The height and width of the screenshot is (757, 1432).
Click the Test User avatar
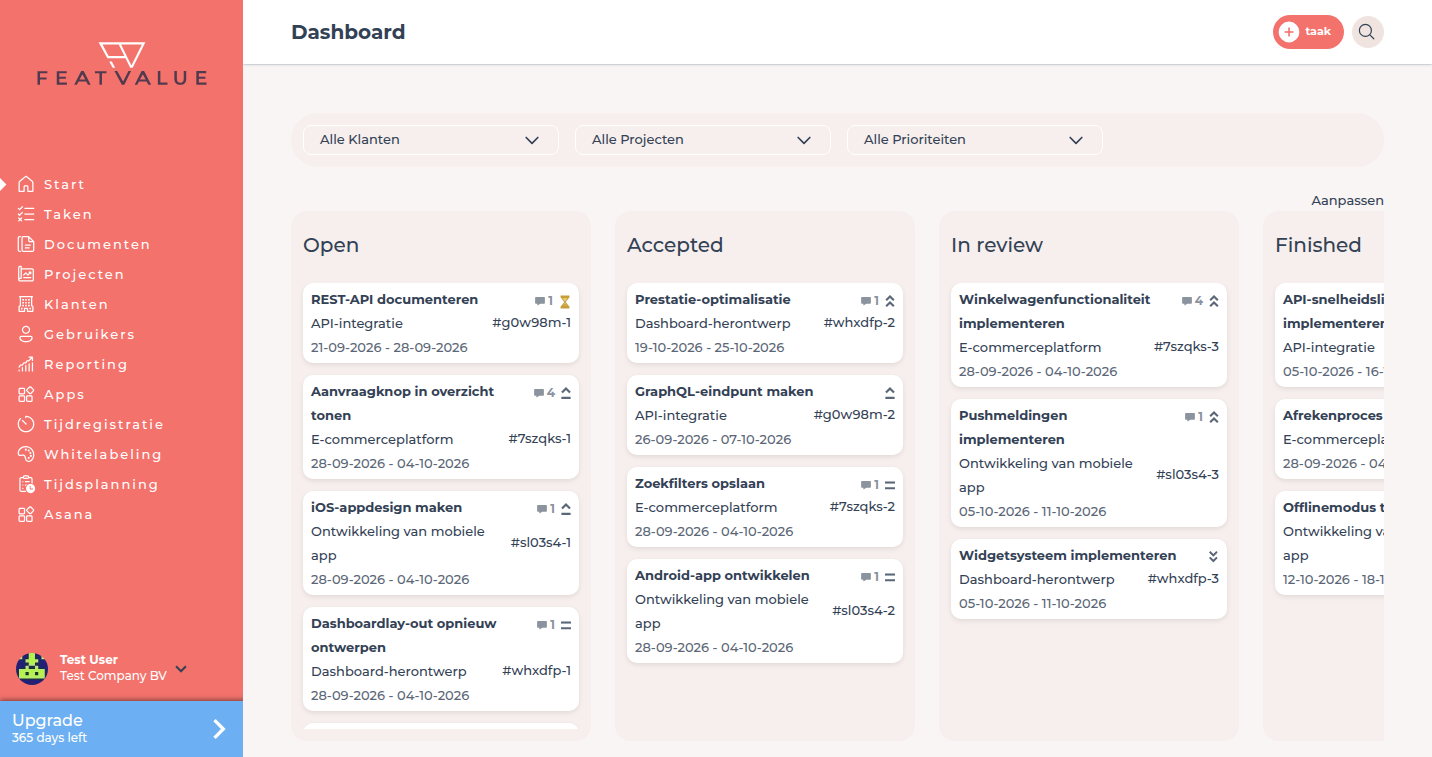(x=32, y=668)
